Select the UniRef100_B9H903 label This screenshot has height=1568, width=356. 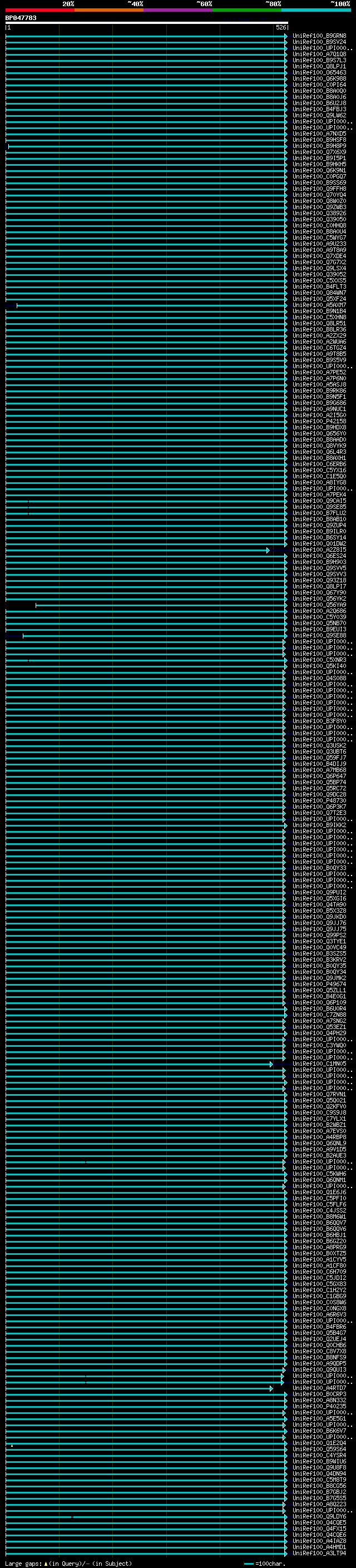(x=319, y=562)
